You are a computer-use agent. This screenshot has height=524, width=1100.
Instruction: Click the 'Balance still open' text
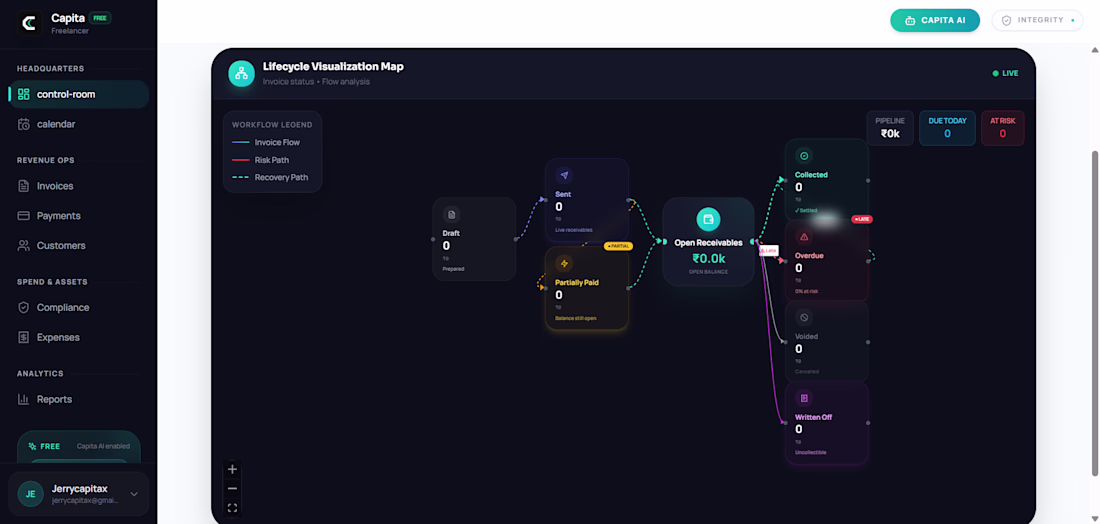(x=575, y=318)
